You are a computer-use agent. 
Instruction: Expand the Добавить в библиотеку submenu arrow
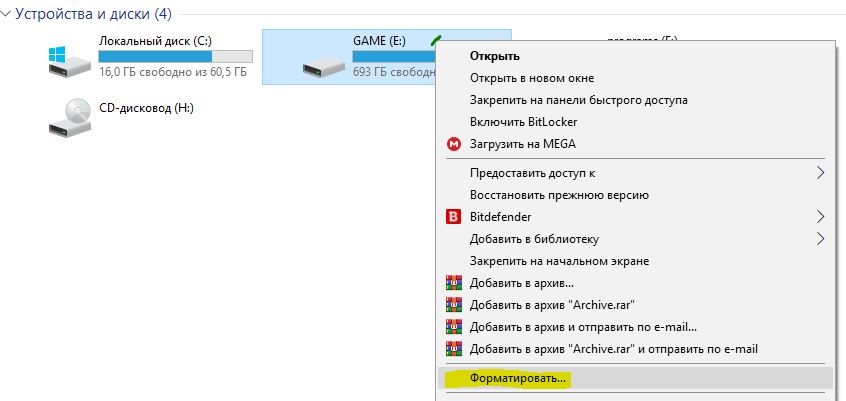click(820, 239)
